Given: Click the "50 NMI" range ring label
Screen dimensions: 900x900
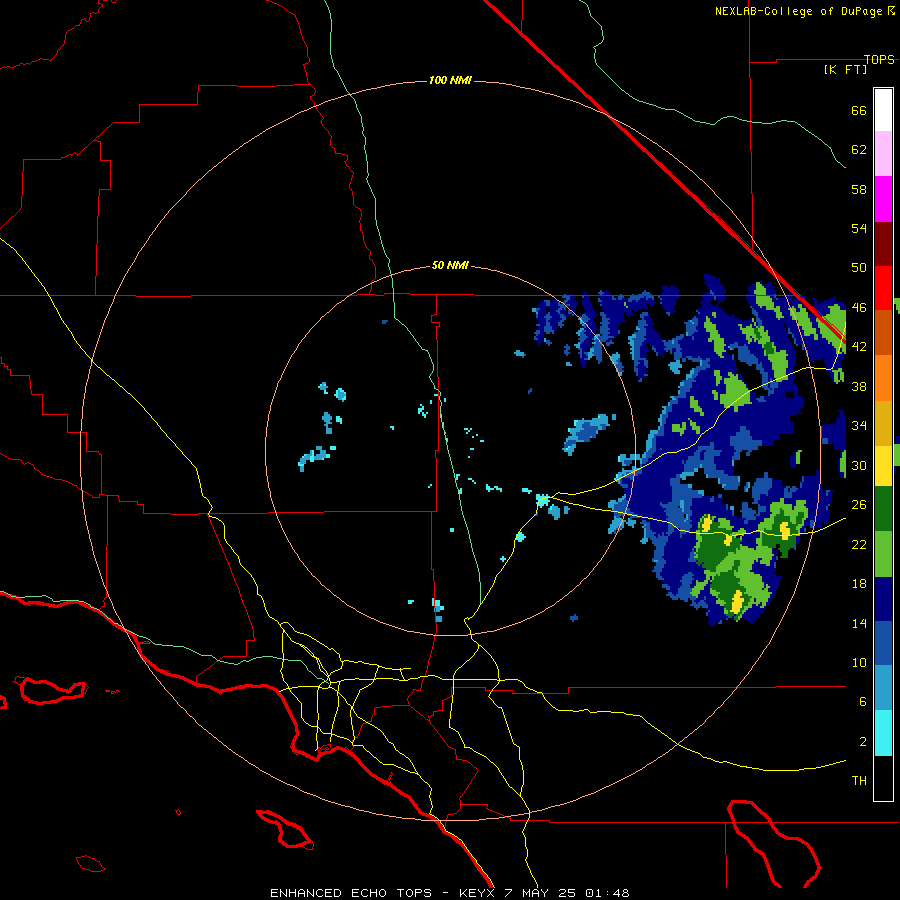Looking at the screenshot, I should point(450,265).
